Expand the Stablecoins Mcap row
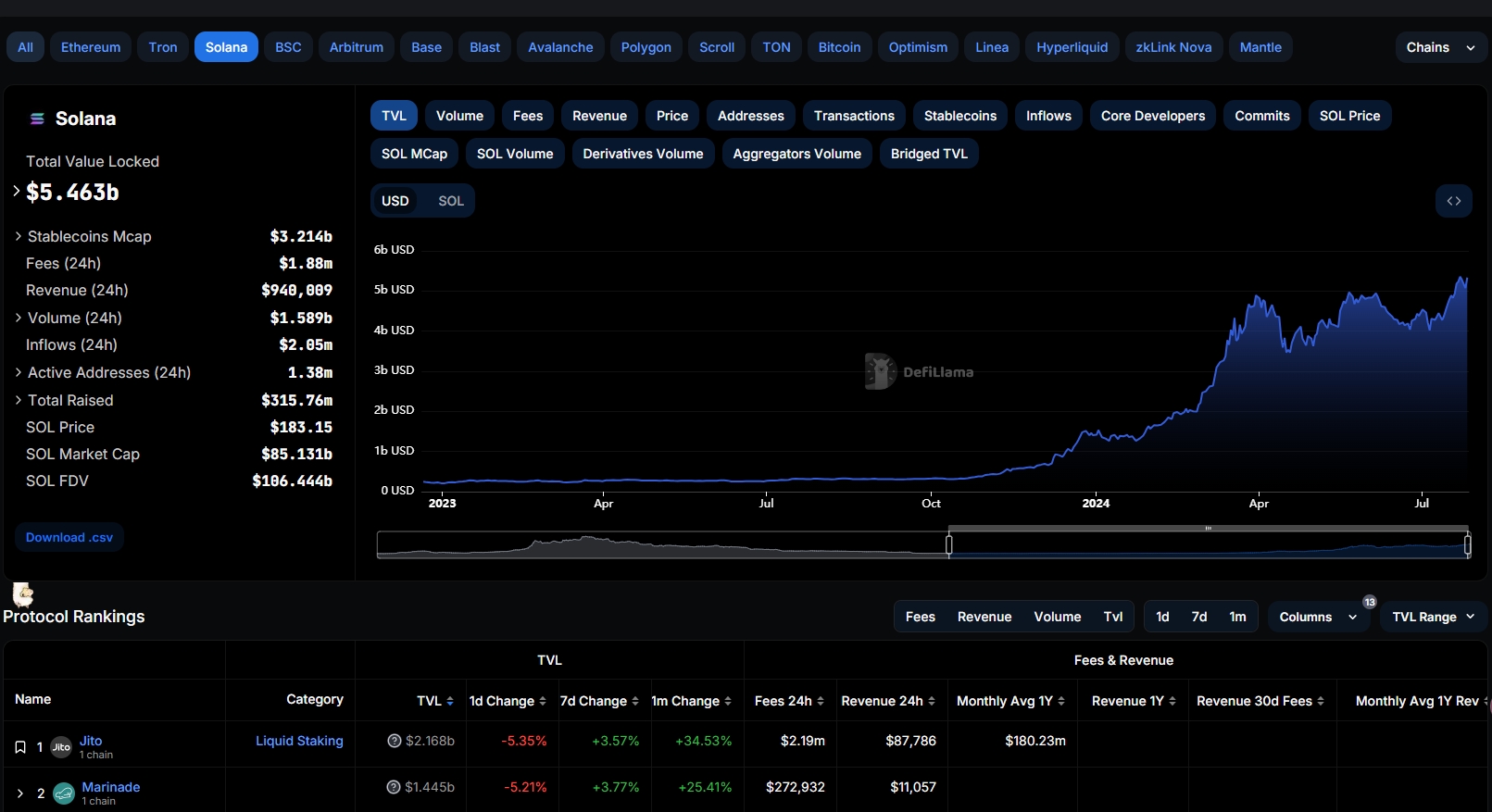 coord(19,236)
